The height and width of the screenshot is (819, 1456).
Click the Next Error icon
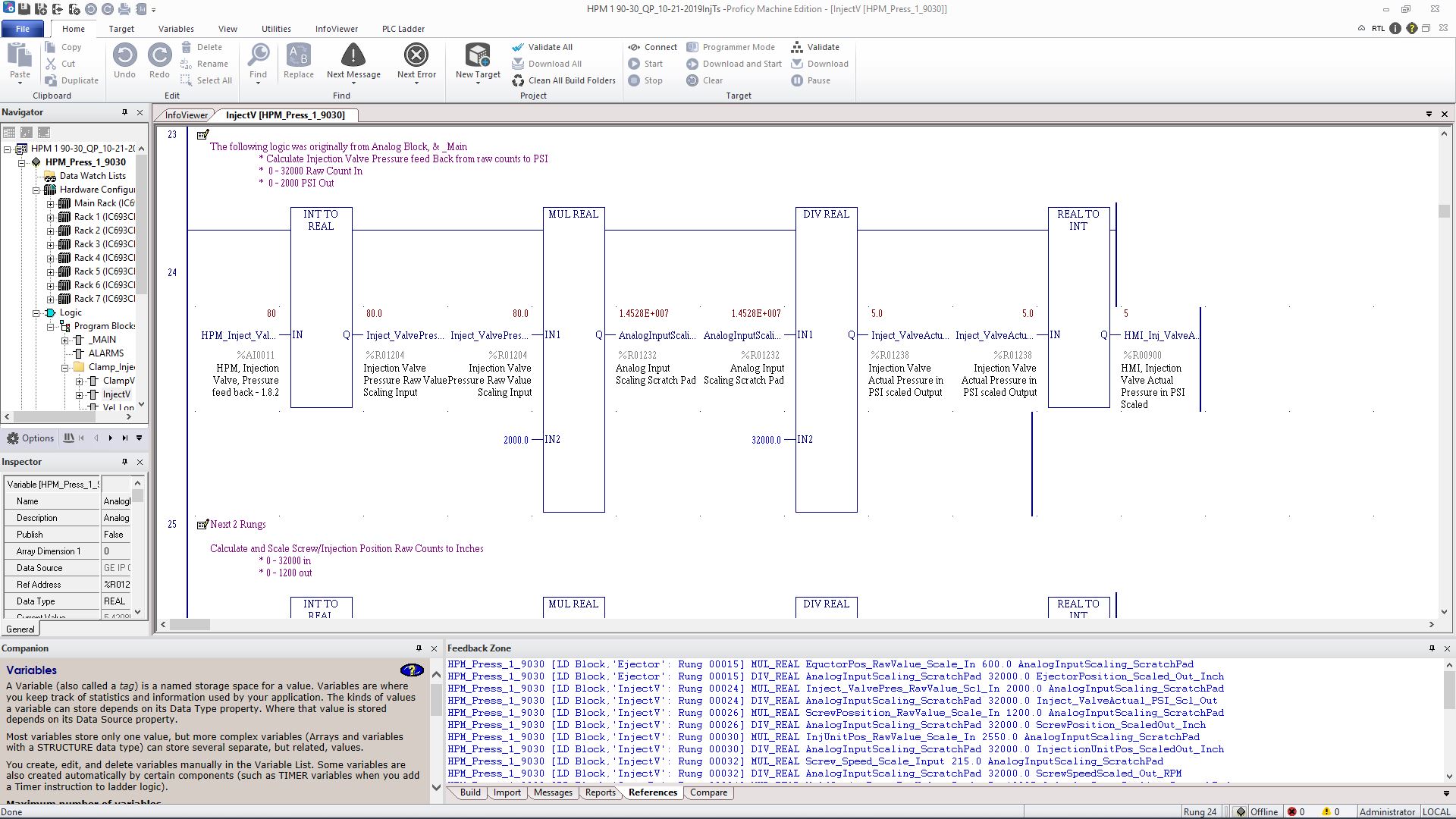pos(416,55)
